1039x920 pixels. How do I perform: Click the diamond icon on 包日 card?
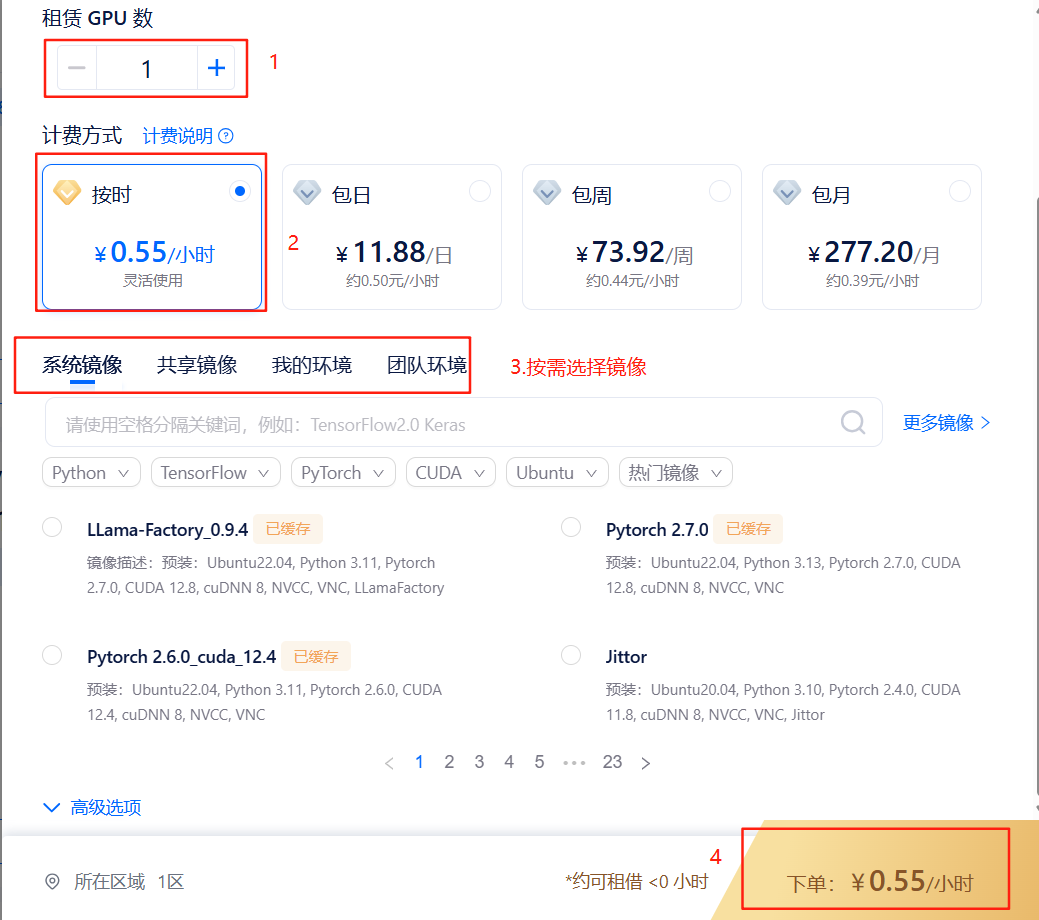pos(307,193)
